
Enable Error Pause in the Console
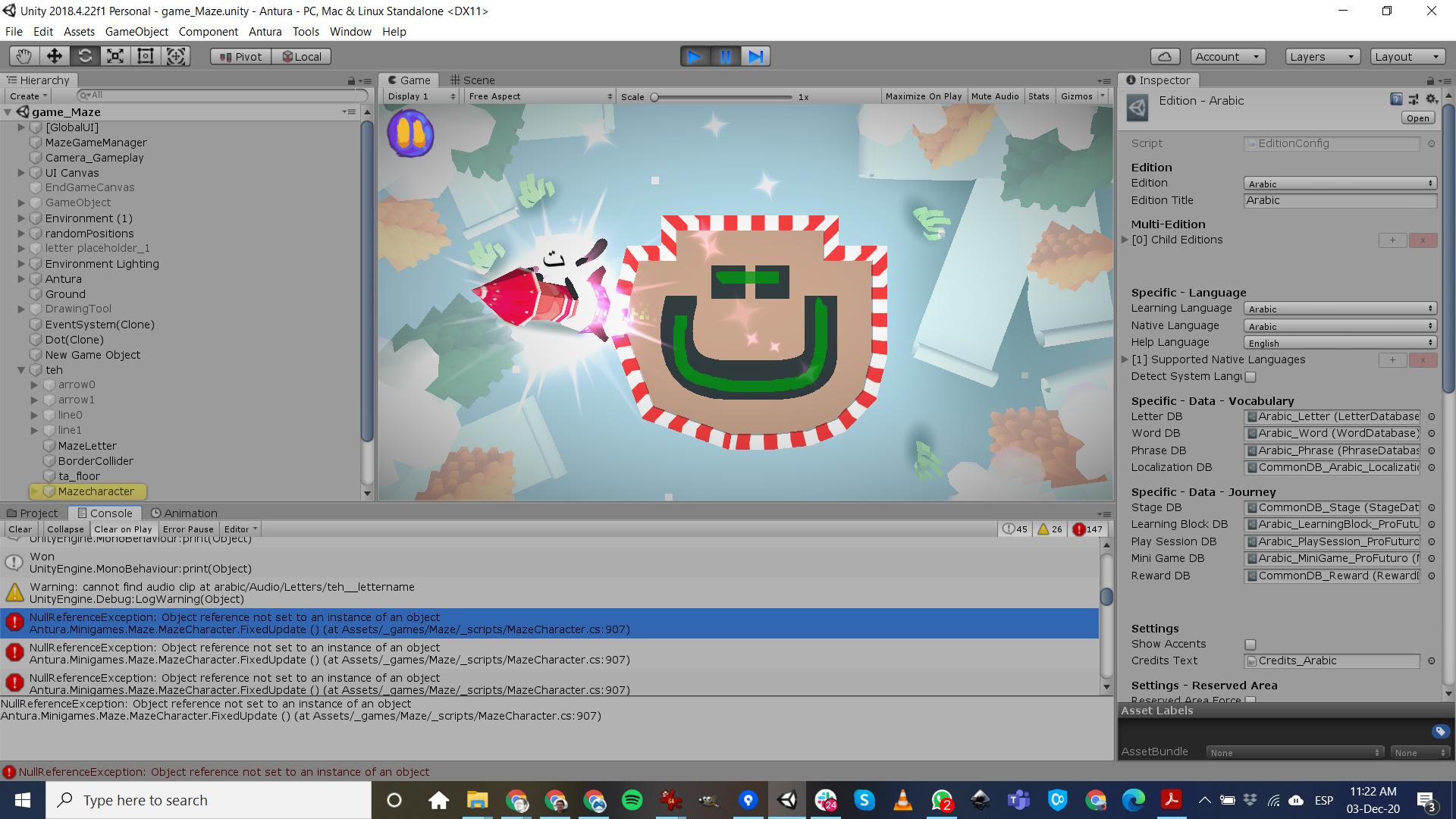pyautogui.click(x=188, y=529)
